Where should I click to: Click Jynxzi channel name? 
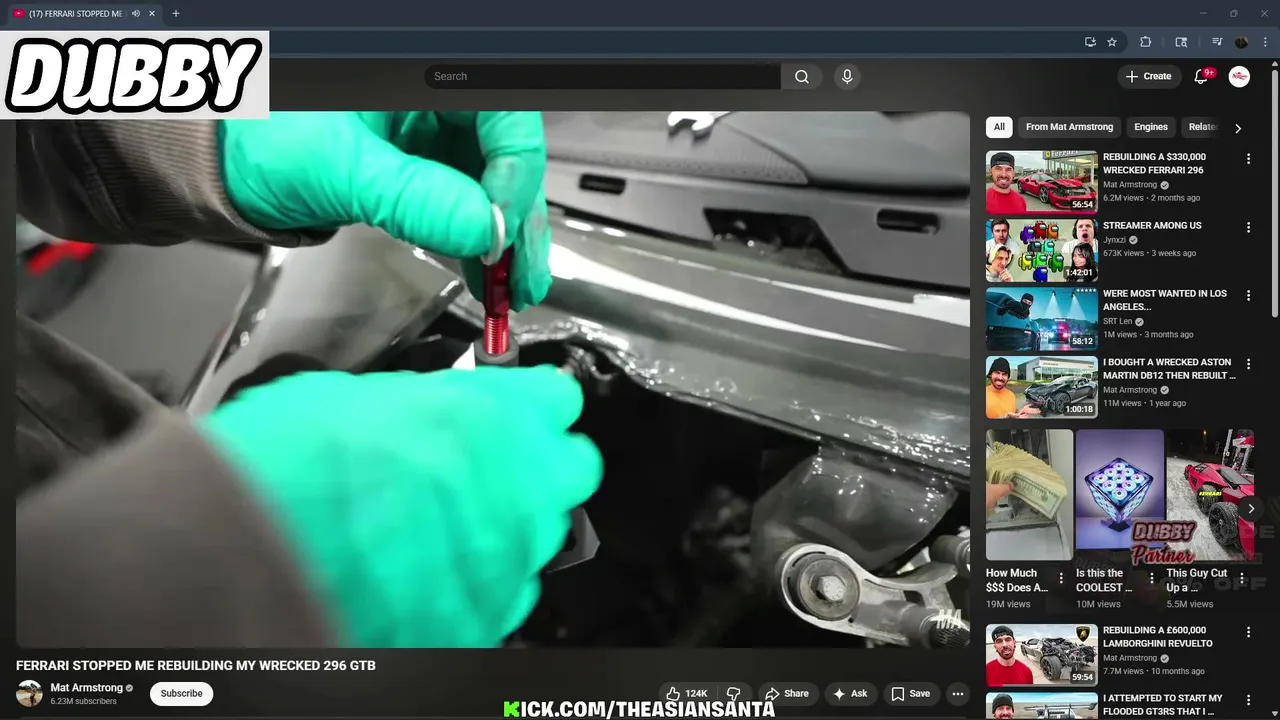coord(1114,240)
